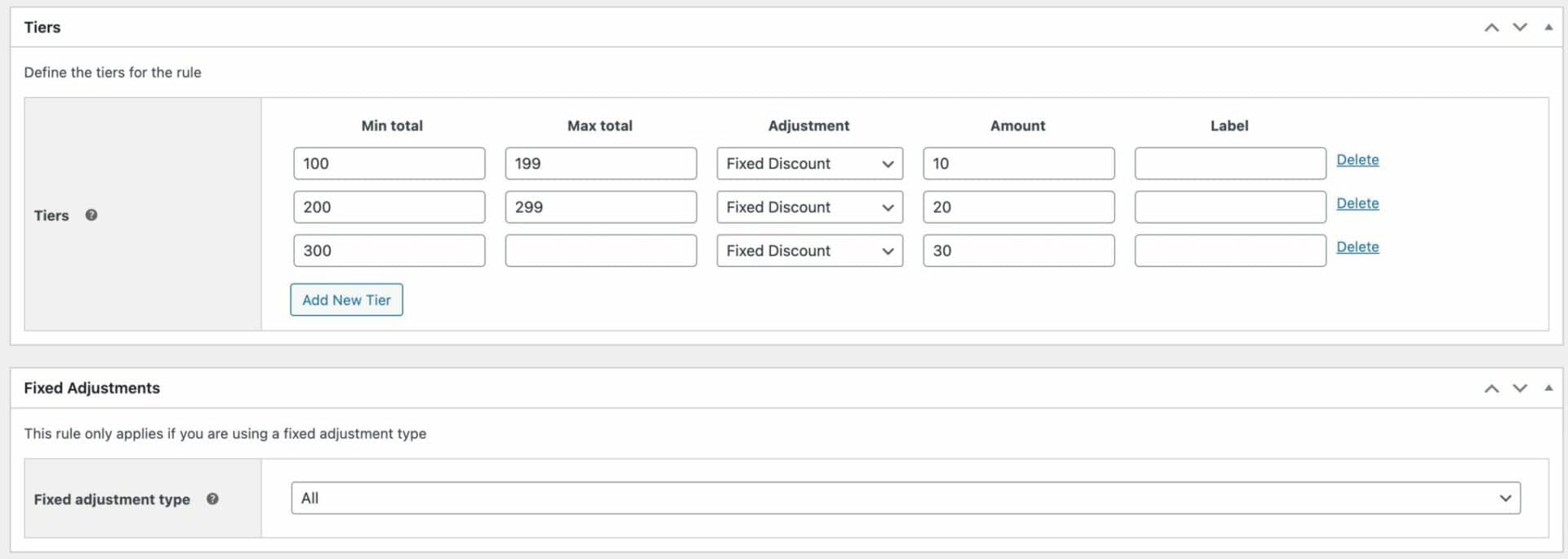This screenshot has height=559, width=1568.
Task: Open Adjustment dropdown for the 100 tier
Action: tap(809, 163)
